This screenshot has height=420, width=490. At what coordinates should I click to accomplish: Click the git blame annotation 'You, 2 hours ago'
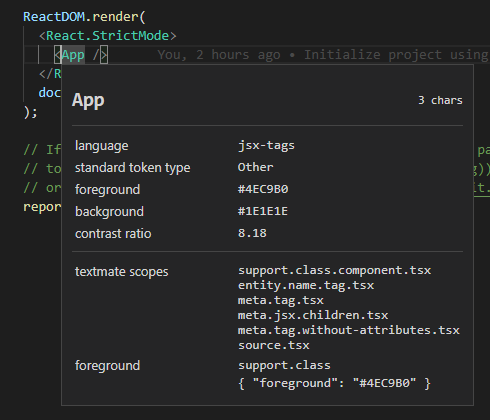point(219,55)
